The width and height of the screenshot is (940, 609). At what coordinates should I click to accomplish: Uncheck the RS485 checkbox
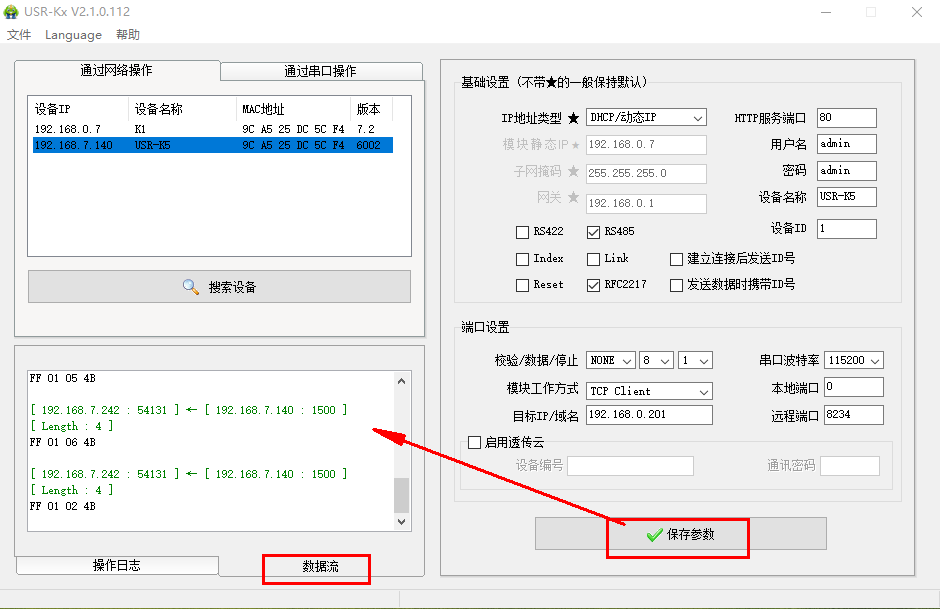tap(593, 232)
